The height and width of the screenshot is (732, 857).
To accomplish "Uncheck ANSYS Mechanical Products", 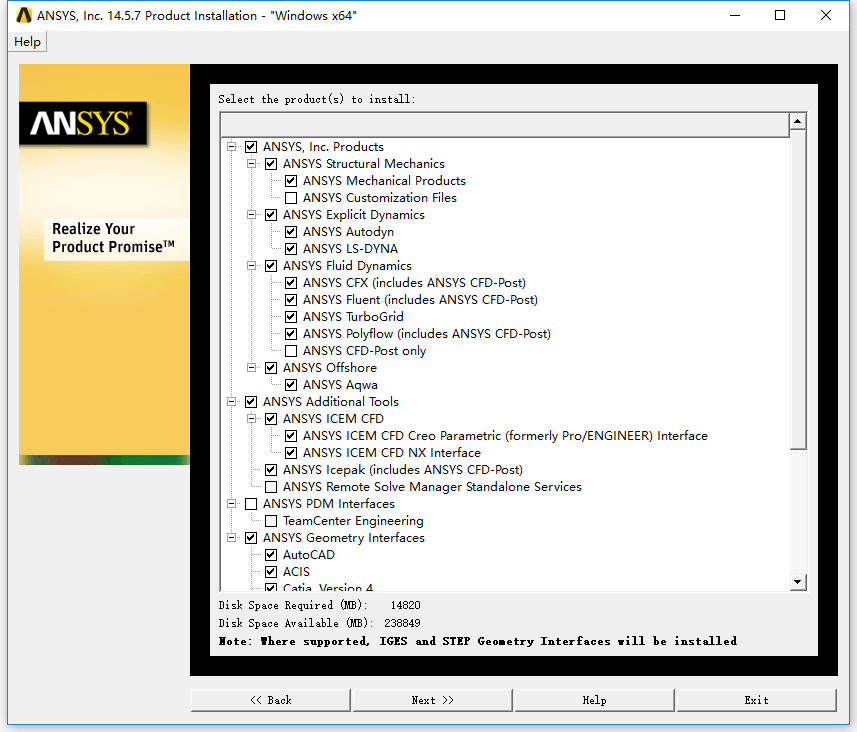I will [x=291, y=180].
